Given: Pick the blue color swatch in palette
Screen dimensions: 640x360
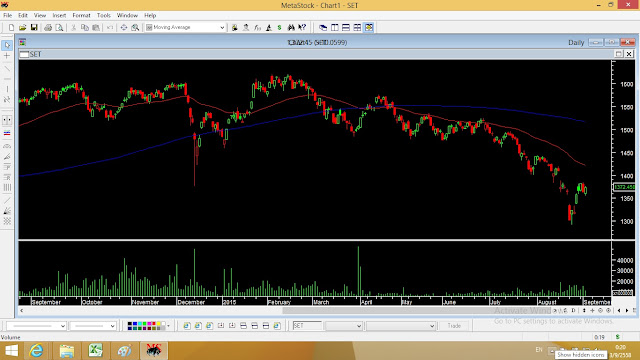Looking at the screenshot, I should click(135, 324).
